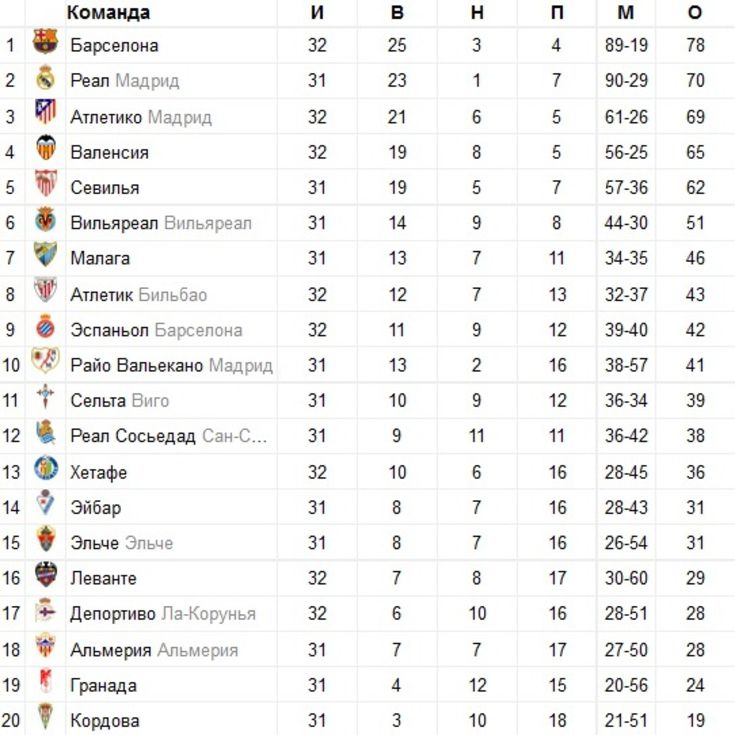The width and height of the screenshot is (735, 735).
Task: Open the Валенсия team link
Action: (x=110, y=152)
